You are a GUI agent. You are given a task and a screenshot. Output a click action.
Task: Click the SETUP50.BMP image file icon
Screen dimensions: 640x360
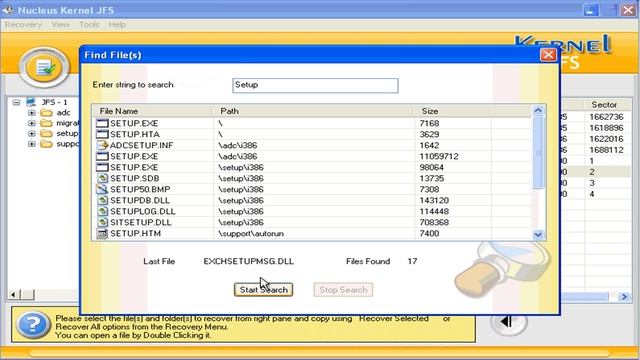pyautogui.click(x=102, y=189)
